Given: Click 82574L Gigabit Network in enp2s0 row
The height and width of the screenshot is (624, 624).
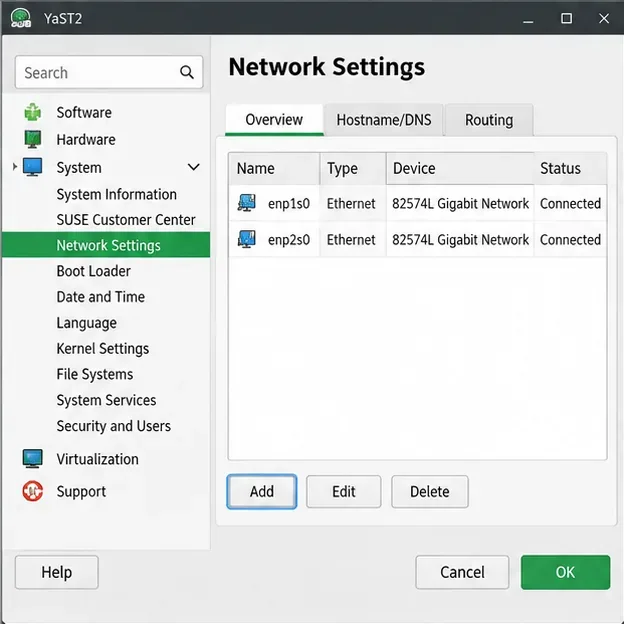Looking at the screenshot, I should 460,240.
